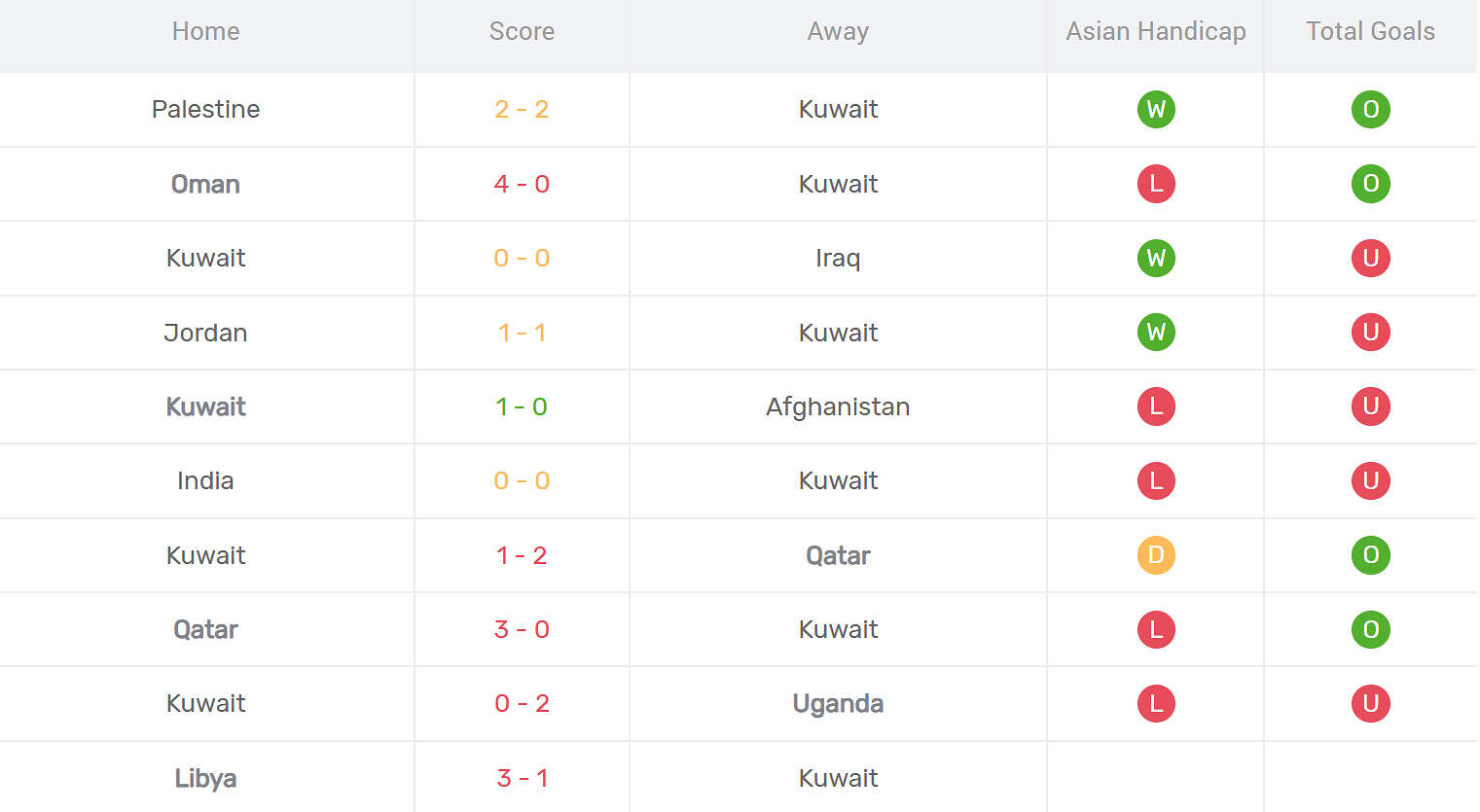This screenshot has height=812, width=1480.
Task: Click the red U badge in Kuwait vs Iraq row
Action: click(1370, 258)
